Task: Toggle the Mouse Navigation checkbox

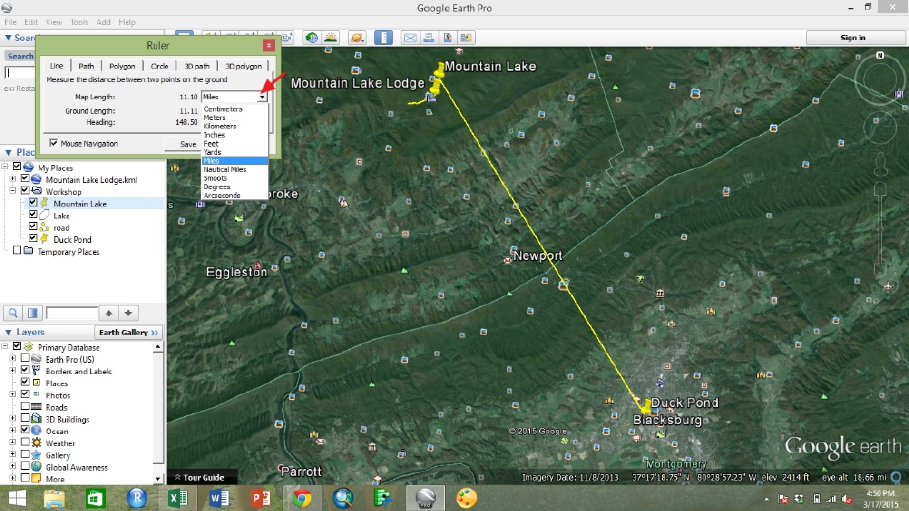Action: [53, 144]
